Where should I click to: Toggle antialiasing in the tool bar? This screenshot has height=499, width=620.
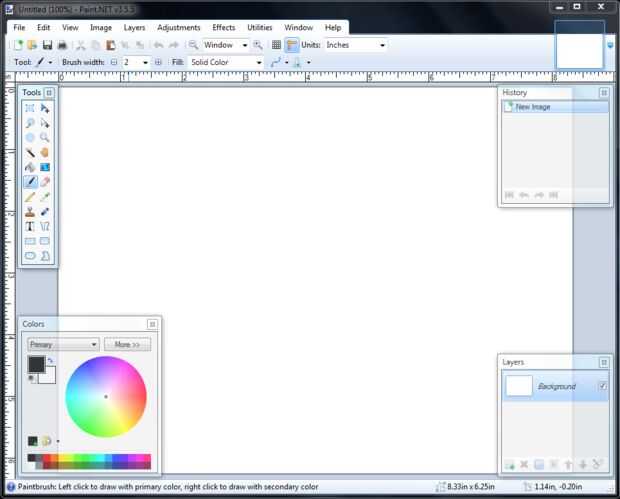coord(276,62)
